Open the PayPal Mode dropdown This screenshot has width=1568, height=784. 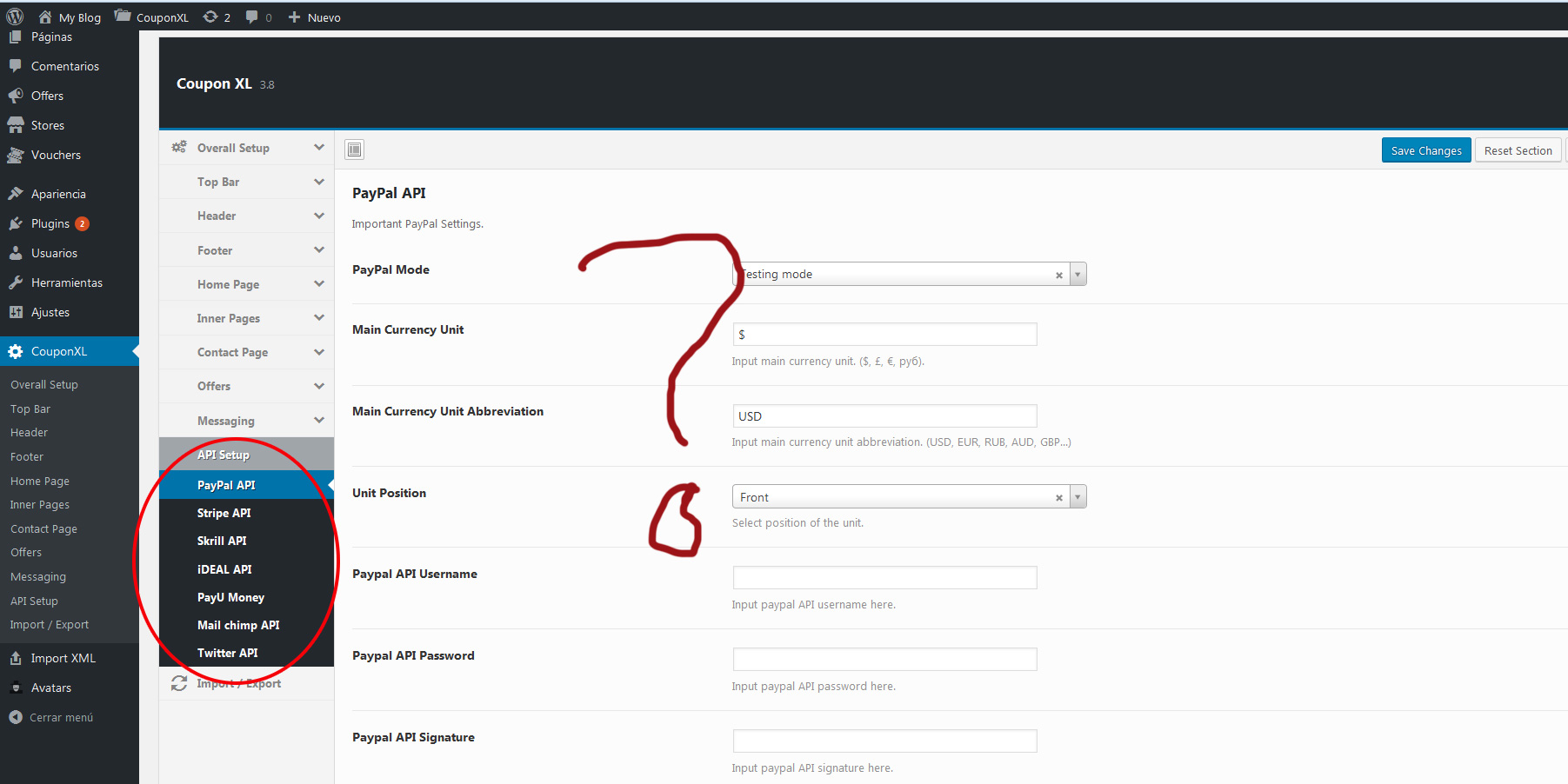tap(1078, 274)
